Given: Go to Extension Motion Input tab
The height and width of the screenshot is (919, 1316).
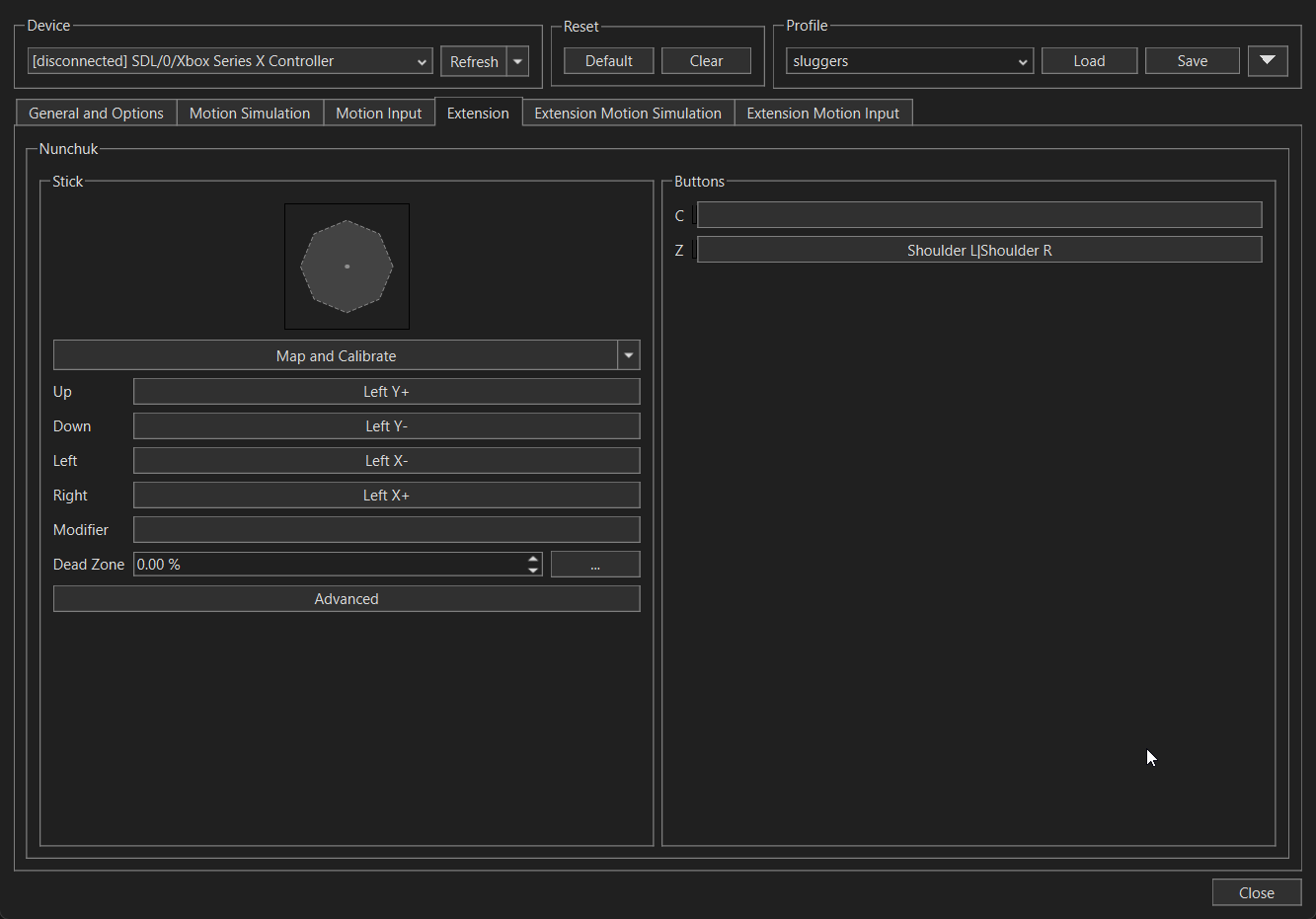Looking at the screenshot, I should click(x=822, y=114).
